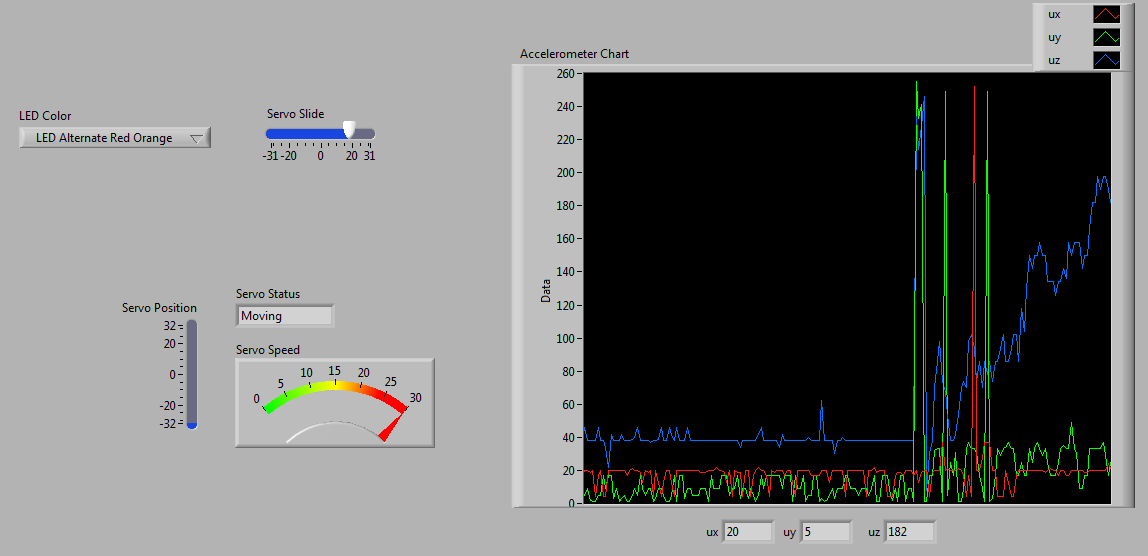Click the 140 y-axis scale marker

[564, 272]
